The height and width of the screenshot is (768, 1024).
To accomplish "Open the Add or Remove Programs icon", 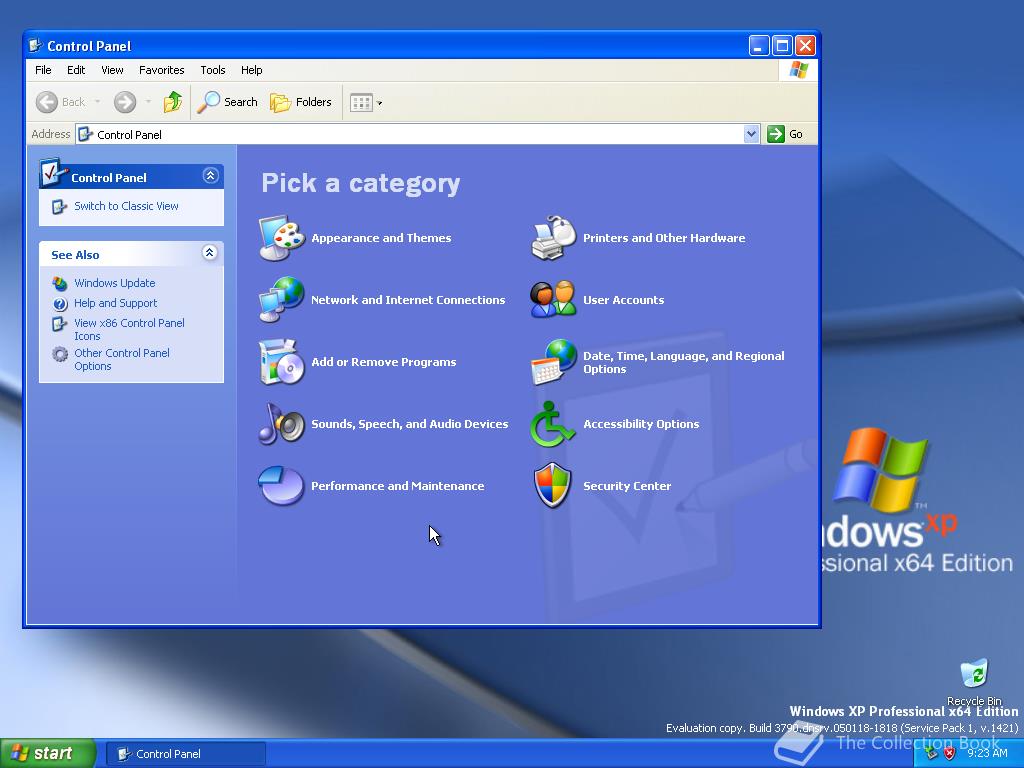I will 281,362.
